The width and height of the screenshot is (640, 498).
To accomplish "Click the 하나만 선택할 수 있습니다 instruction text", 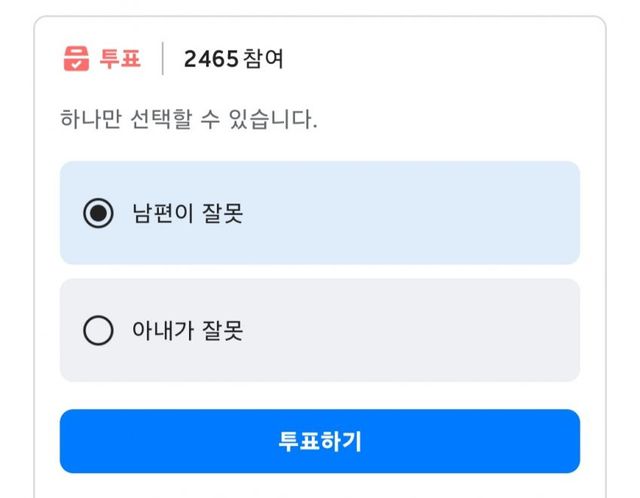I will [x=189, y=121].
